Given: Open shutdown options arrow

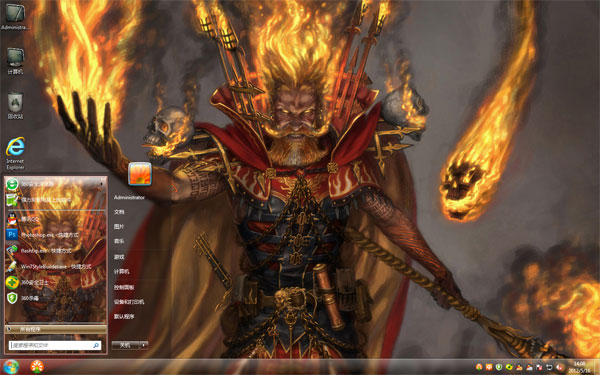Looking at the screenshot, I should pos(143,345).
